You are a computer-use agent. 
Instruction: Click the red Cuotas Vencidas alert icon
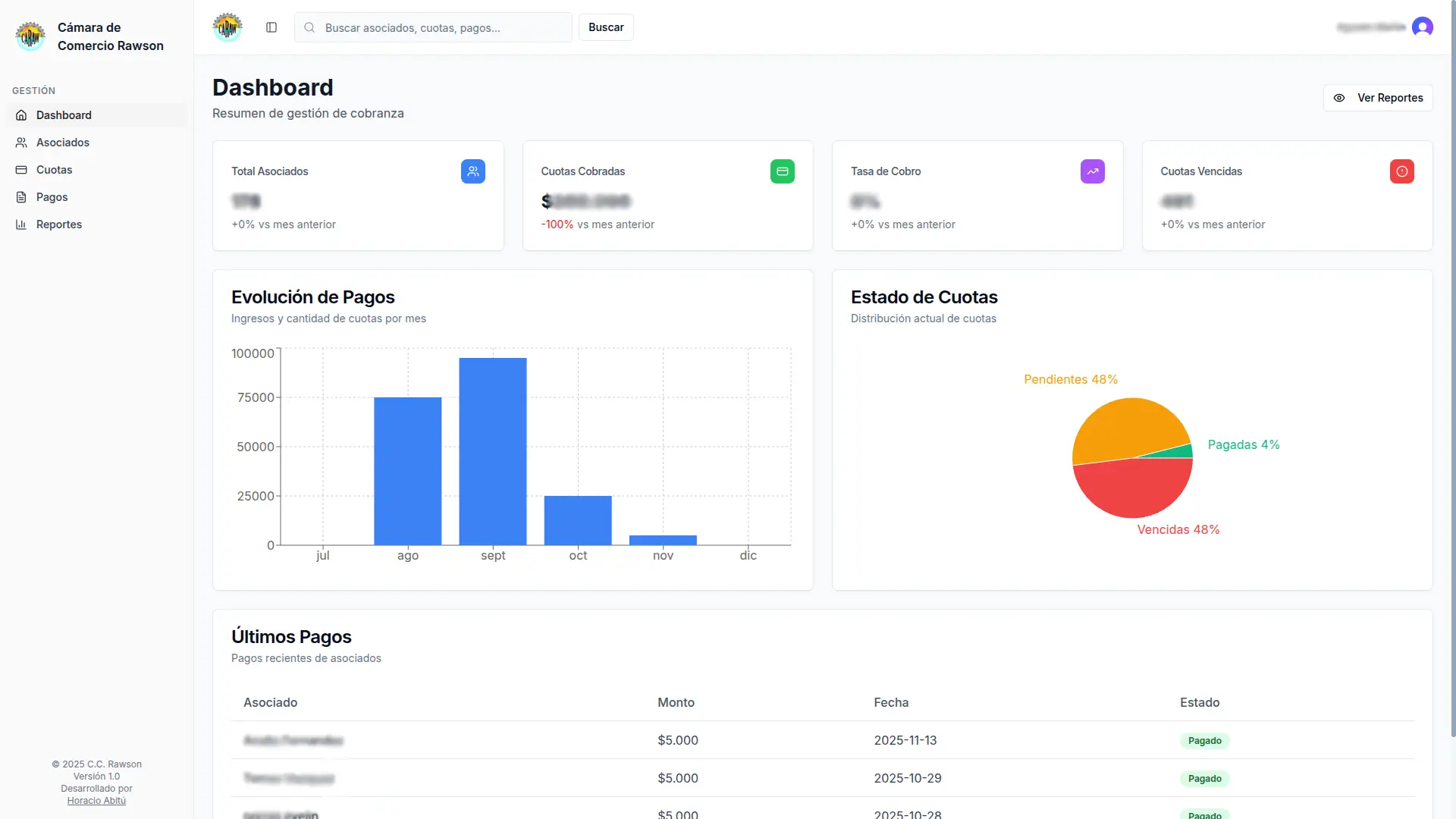click(1401, 171)
